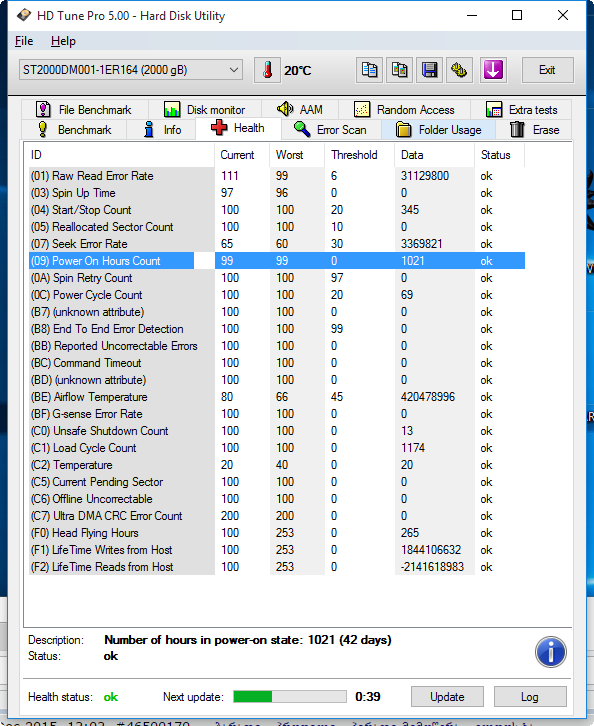This screenshot has height=726, width=594.
Task: Open the Help menu
Action: 63,41
